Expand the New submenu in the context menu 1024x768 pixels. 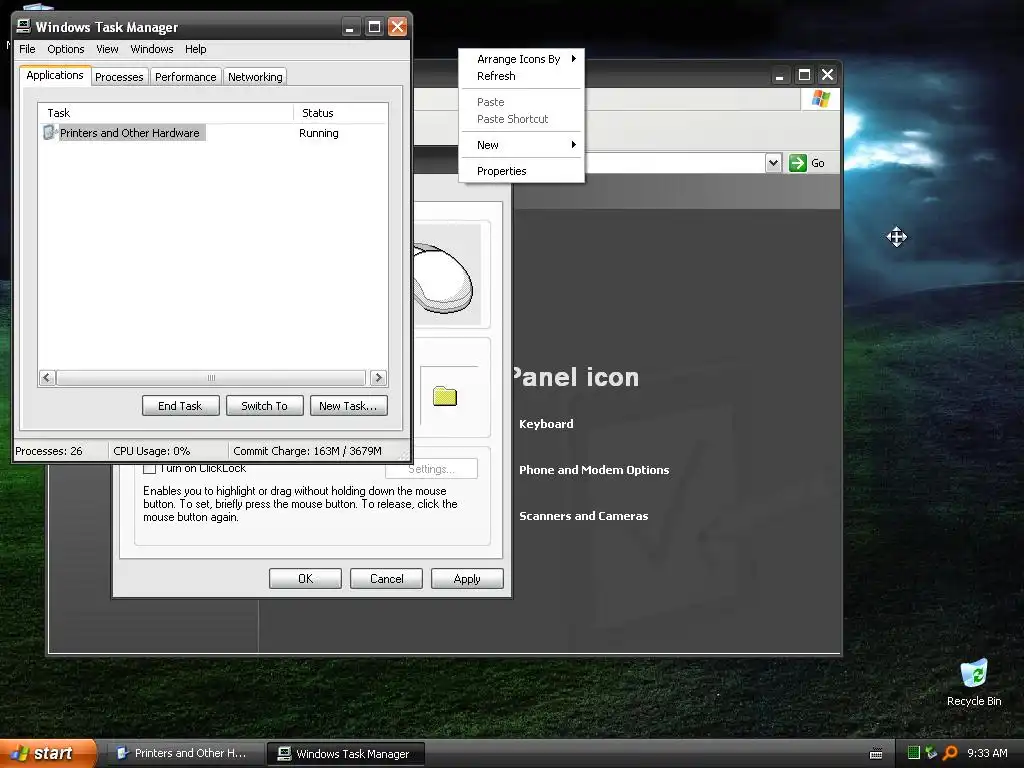pos(521,145)
